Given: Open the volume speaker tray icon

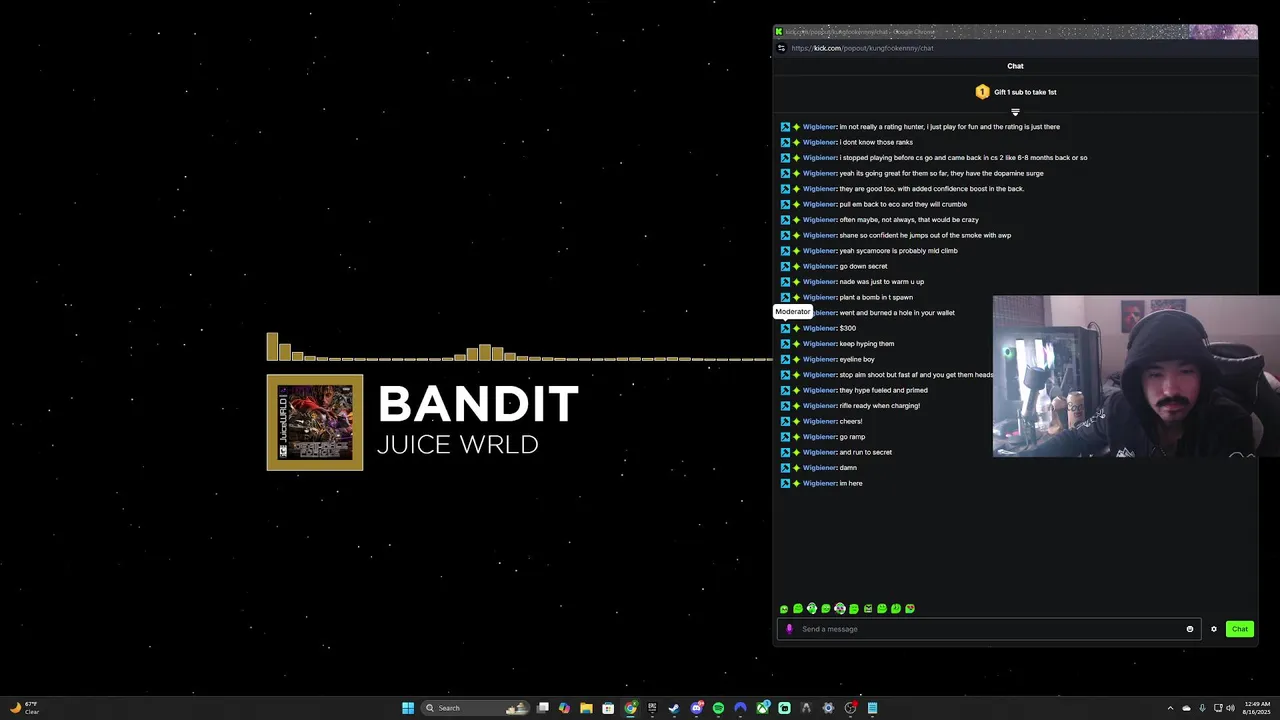Looking at the screenshot, I should pyautogui.click(x=1230, y=708).
